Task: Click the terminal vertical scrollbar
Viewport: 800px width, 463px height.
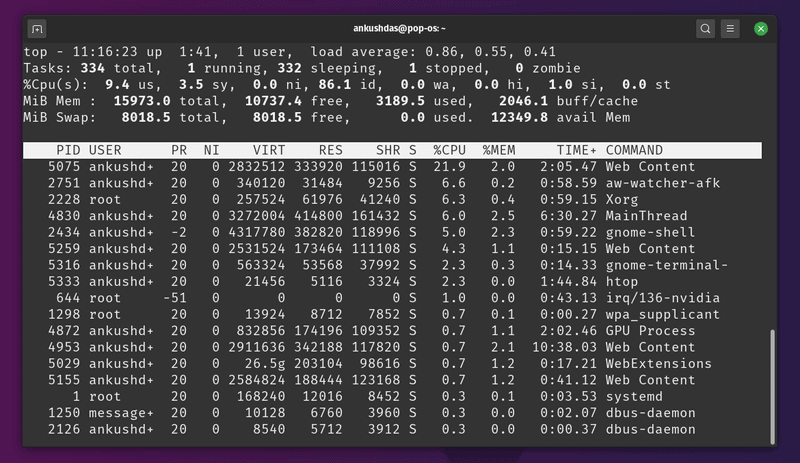Action: tap(771, 385)
